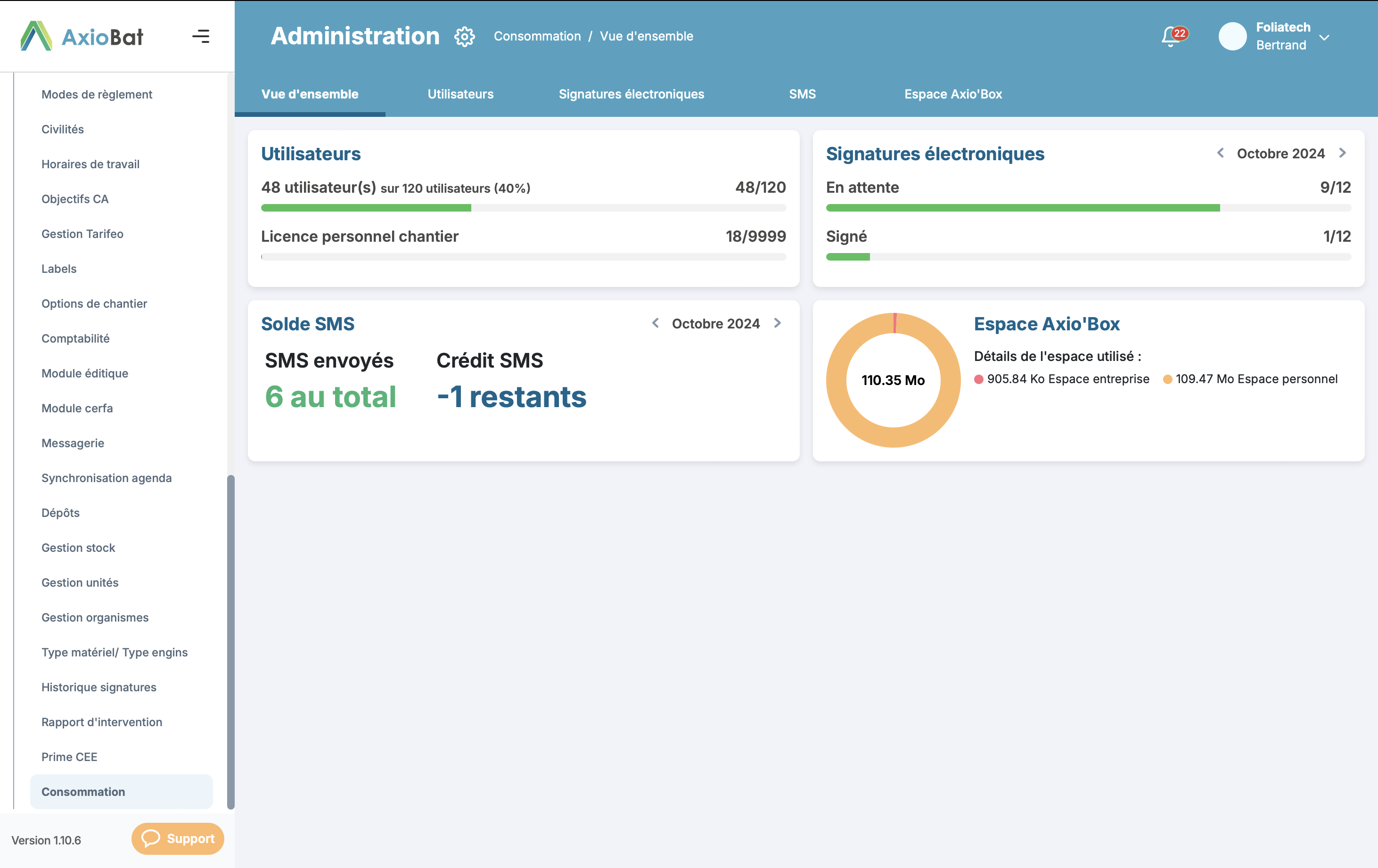The image size is (1378, 868).
Task: Go to next month in Signatures électroniques
Action: (1343, 153)
